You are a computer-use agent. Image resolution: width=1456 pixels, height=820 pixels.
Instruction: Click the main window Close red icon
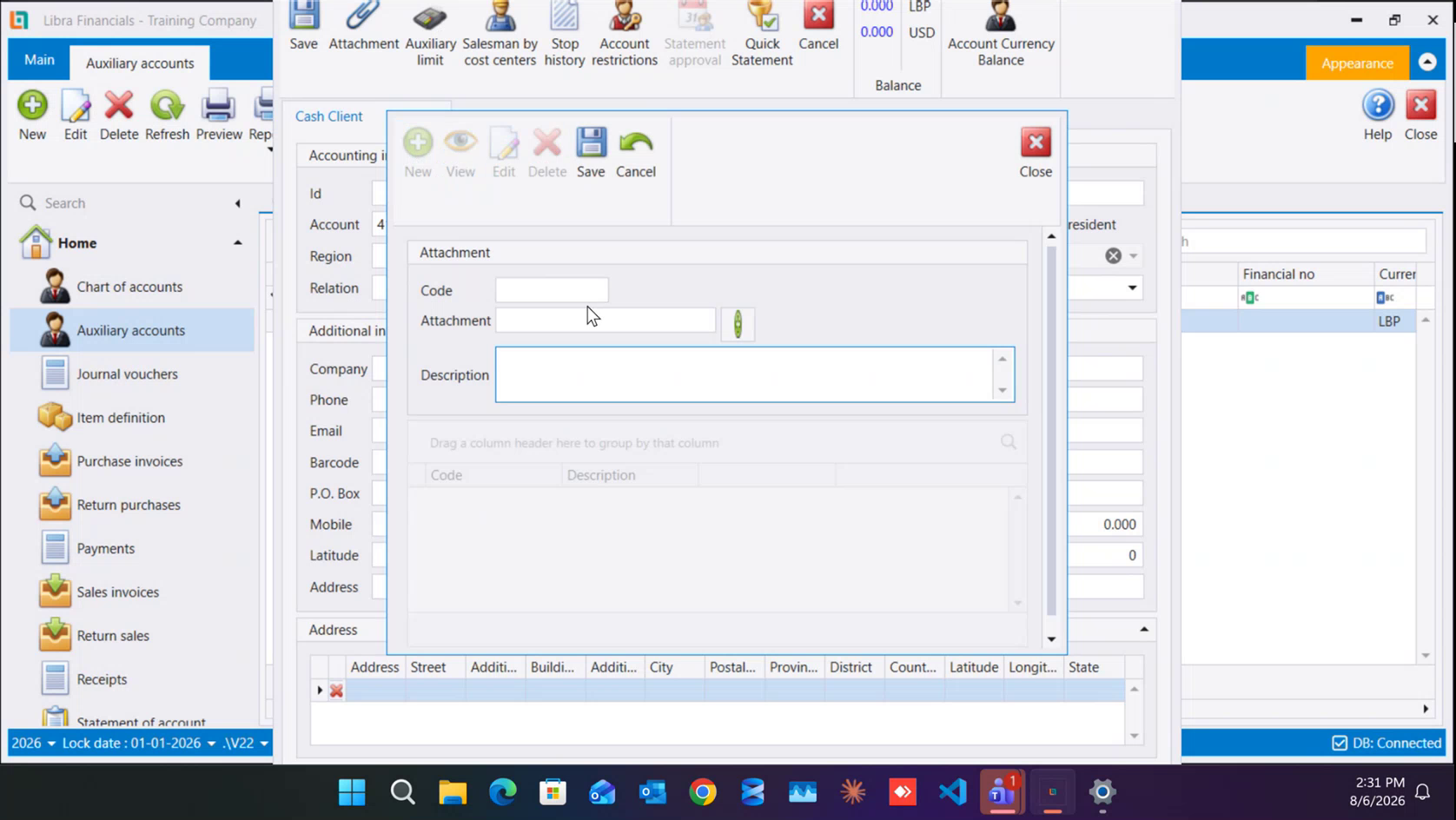(1421, 116)
